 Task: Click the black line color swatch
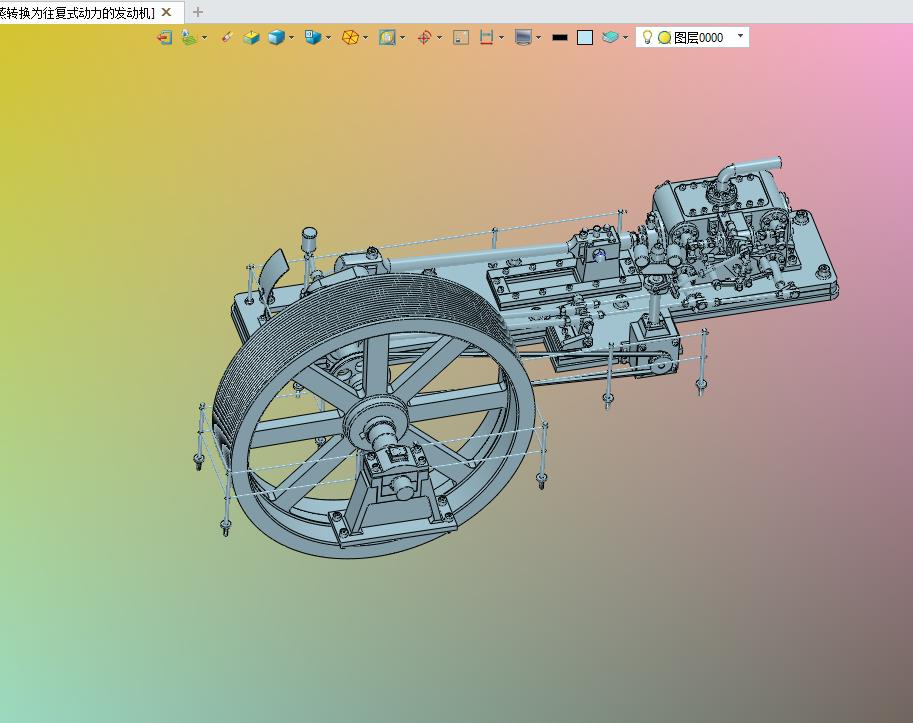click(x=560, y=38)
